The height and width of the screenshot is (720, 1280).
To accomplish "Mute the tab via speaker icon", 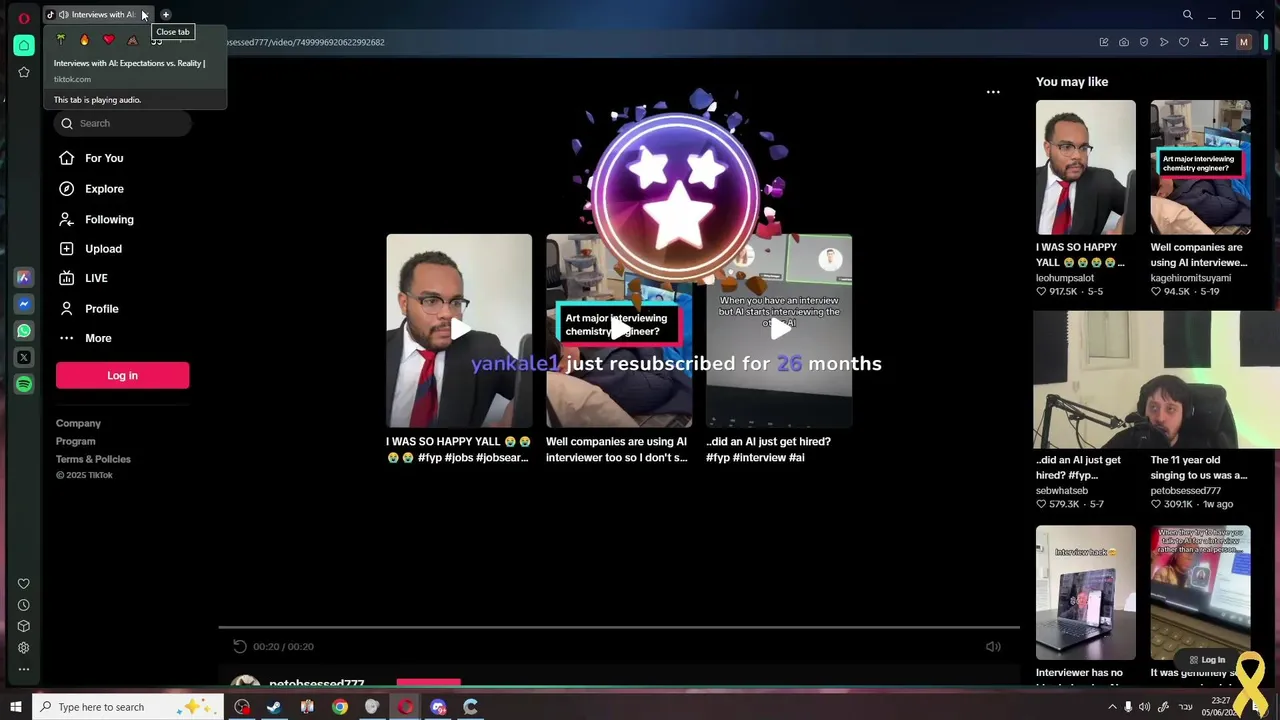I will point(63,15).
